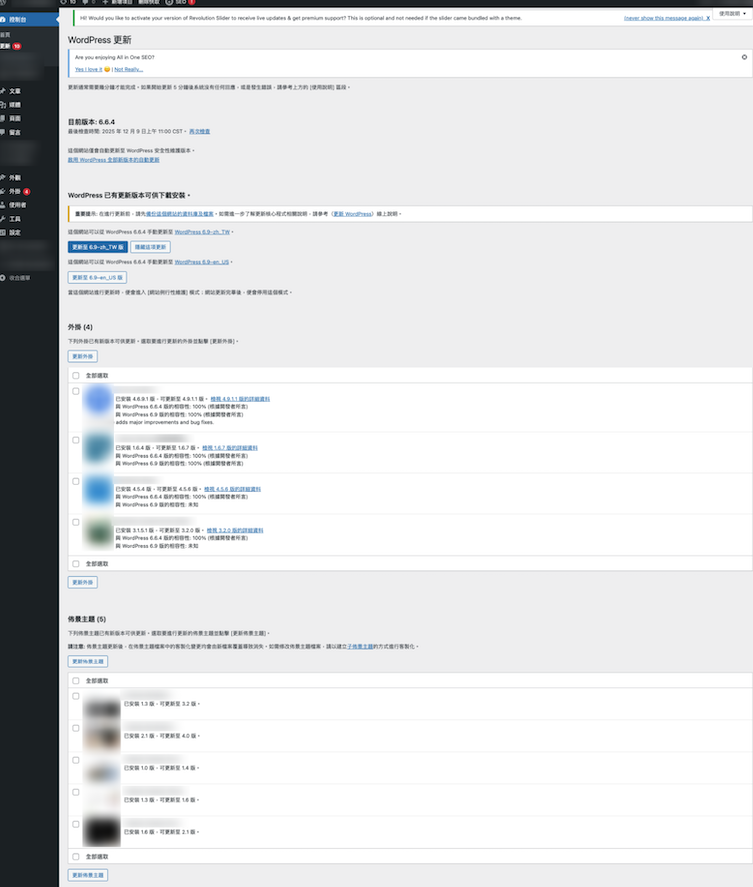Viewport: 753px width, 887px height.
Task: Click the hide-this-update button beside zh_TW
Action: (x=150, y=247)
